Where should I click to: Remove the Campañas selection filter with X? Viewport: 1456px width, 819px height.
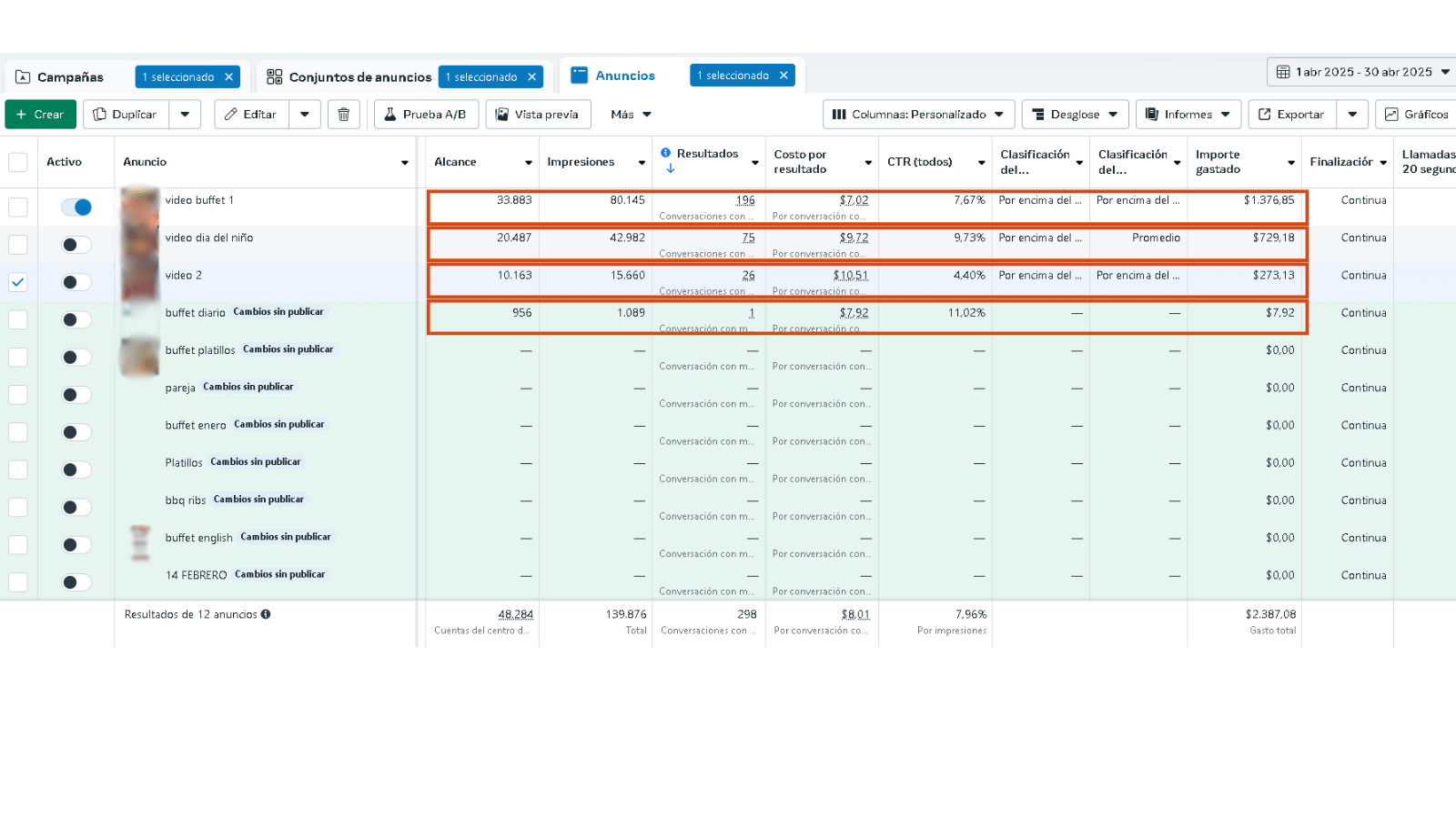point(229,77)
